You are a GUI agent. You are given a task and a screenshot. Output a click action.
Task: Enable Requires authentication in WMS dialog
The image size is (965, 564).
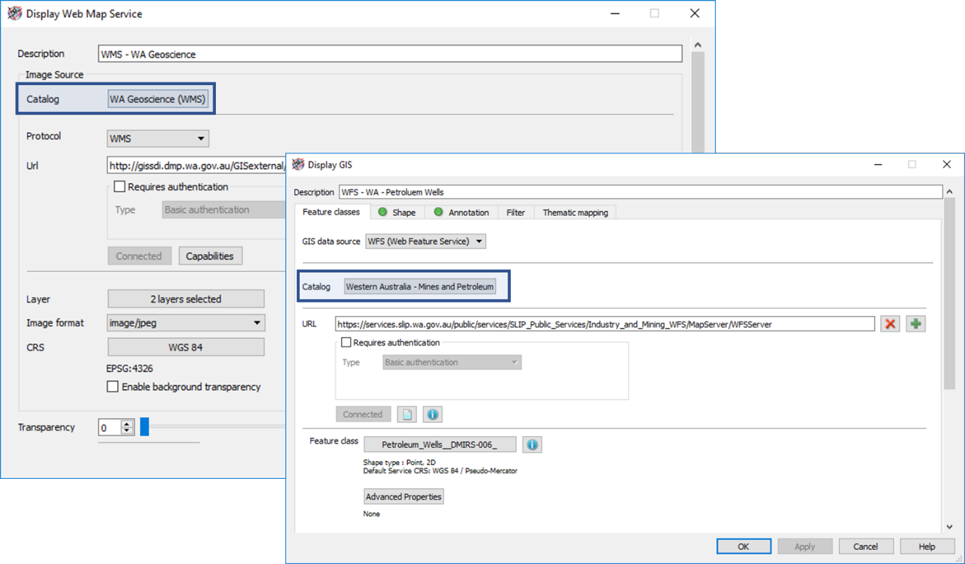pyautogui.click(x=120, y=187)
